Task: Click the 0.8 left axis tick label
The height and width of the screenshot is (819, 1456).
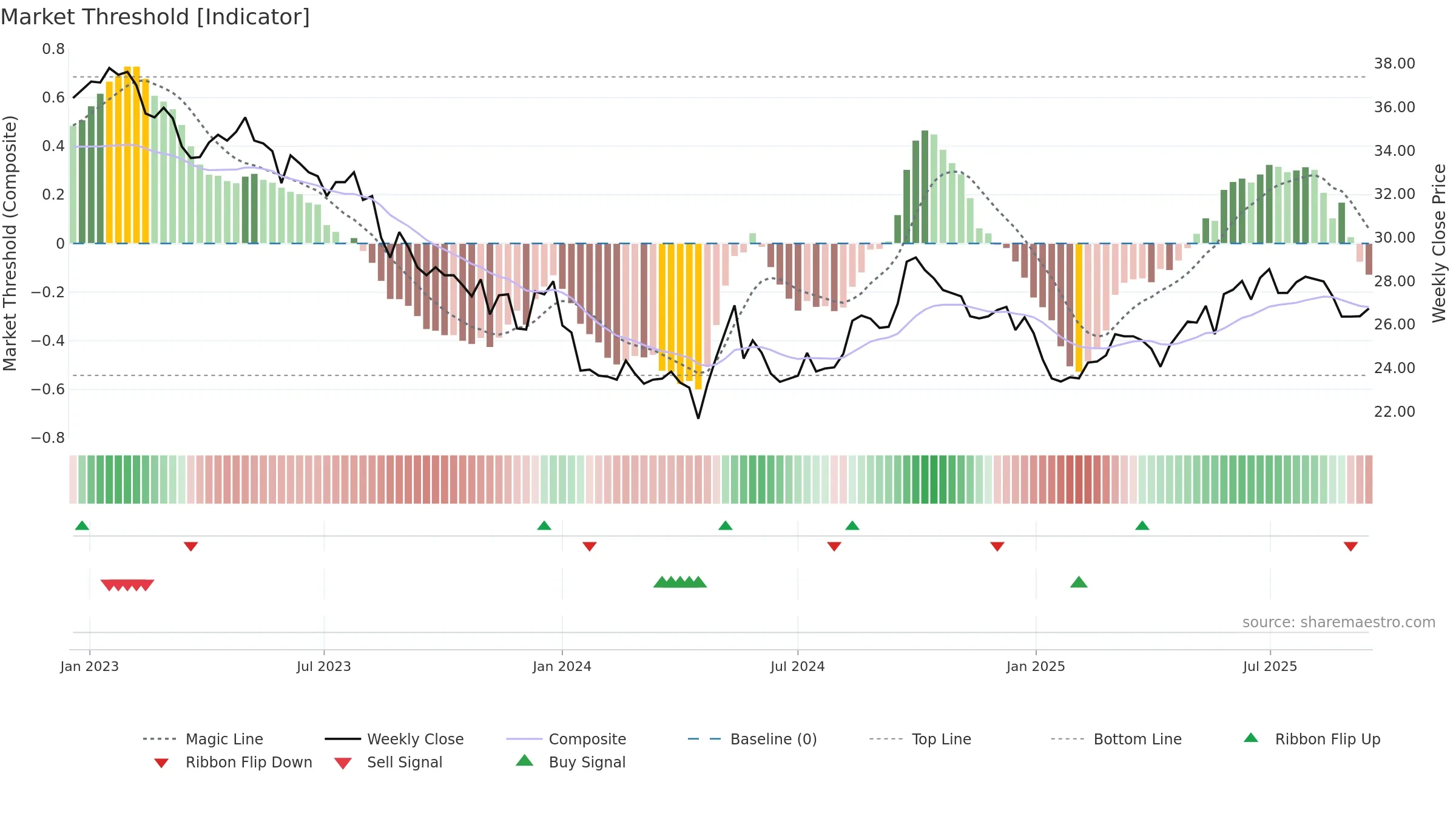Action: [x=53, y=49]
